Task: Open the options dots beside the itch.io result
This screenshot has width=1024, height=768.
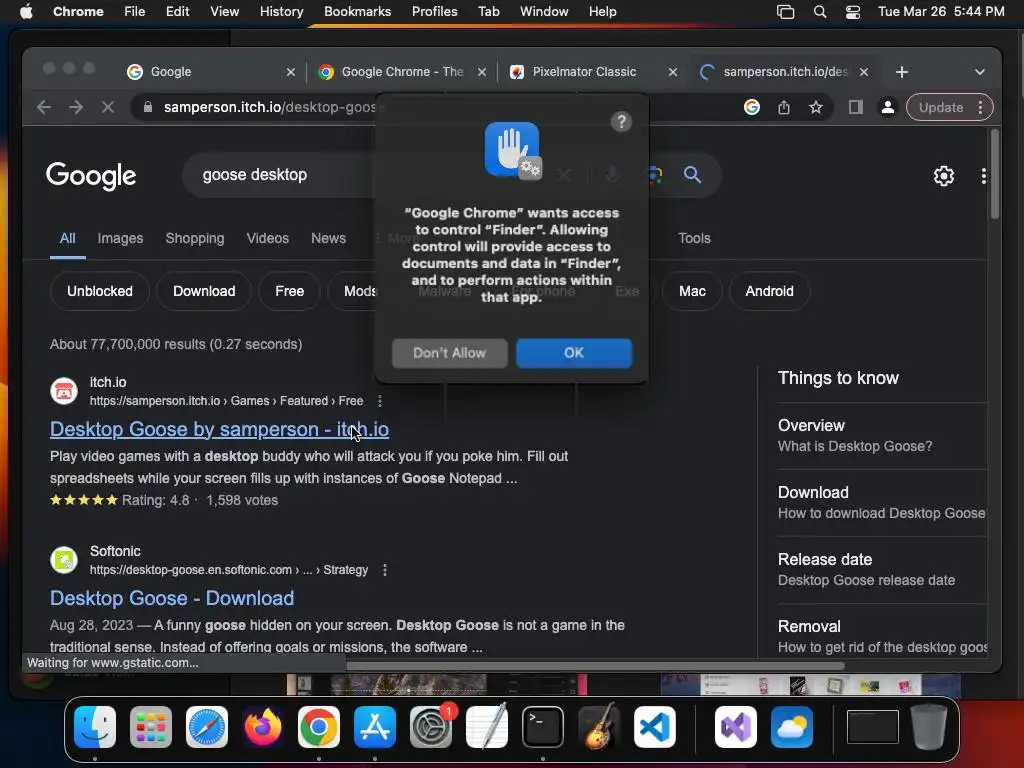Action: pyautogui.click(x=379, y=401)
